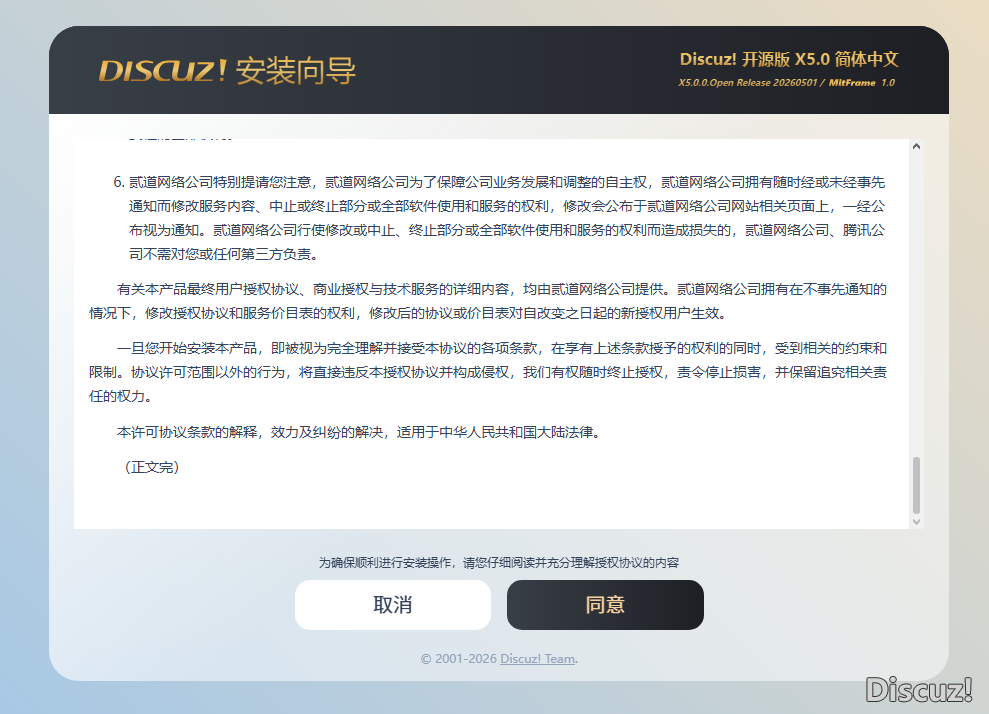The width and height of the screenshot is (989, 714).
Task: Click the (正文完) end-of-text line
Action: (x=152, y=467)
